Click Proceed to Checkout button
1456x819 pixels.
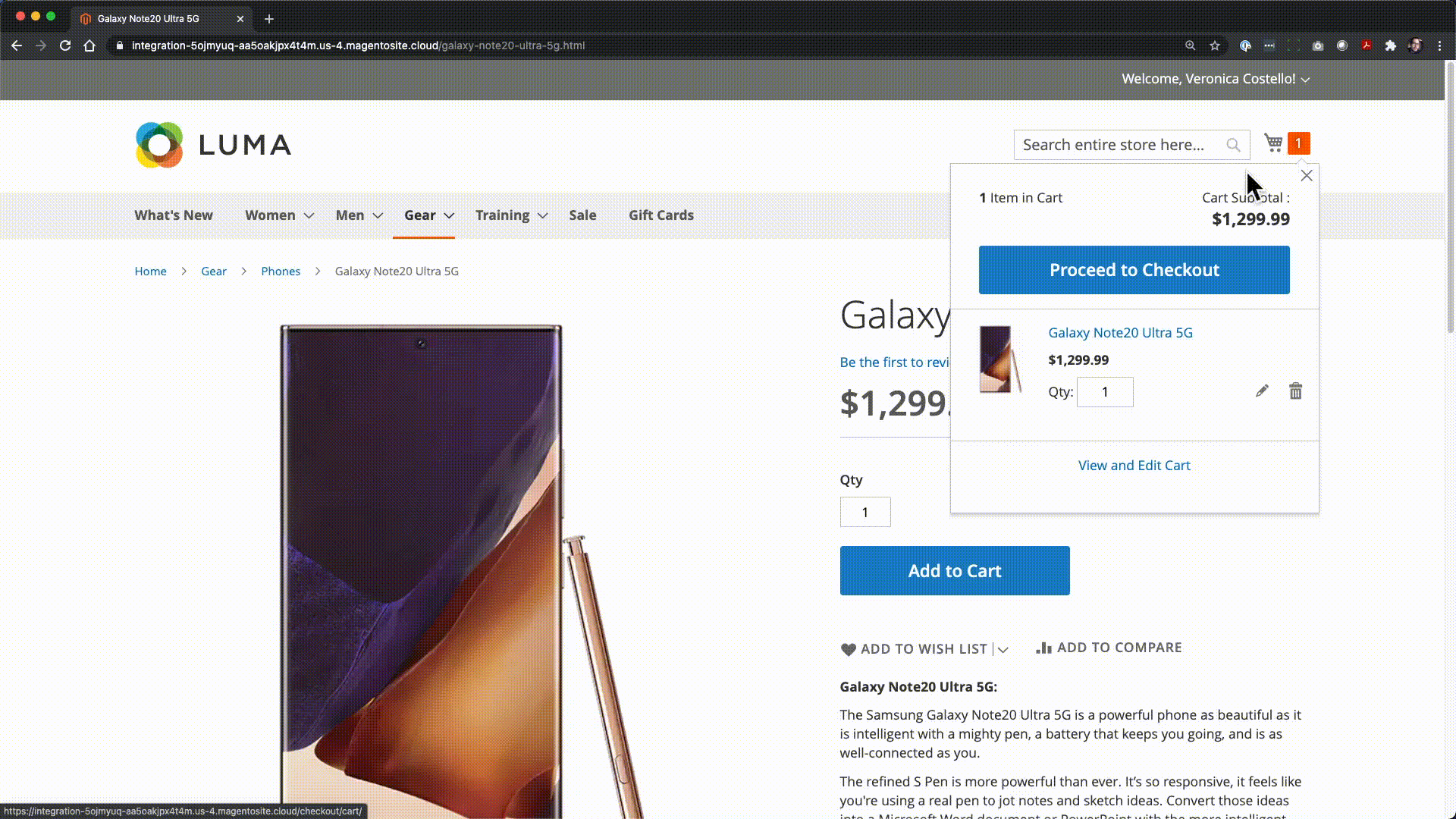(1134, 269)
